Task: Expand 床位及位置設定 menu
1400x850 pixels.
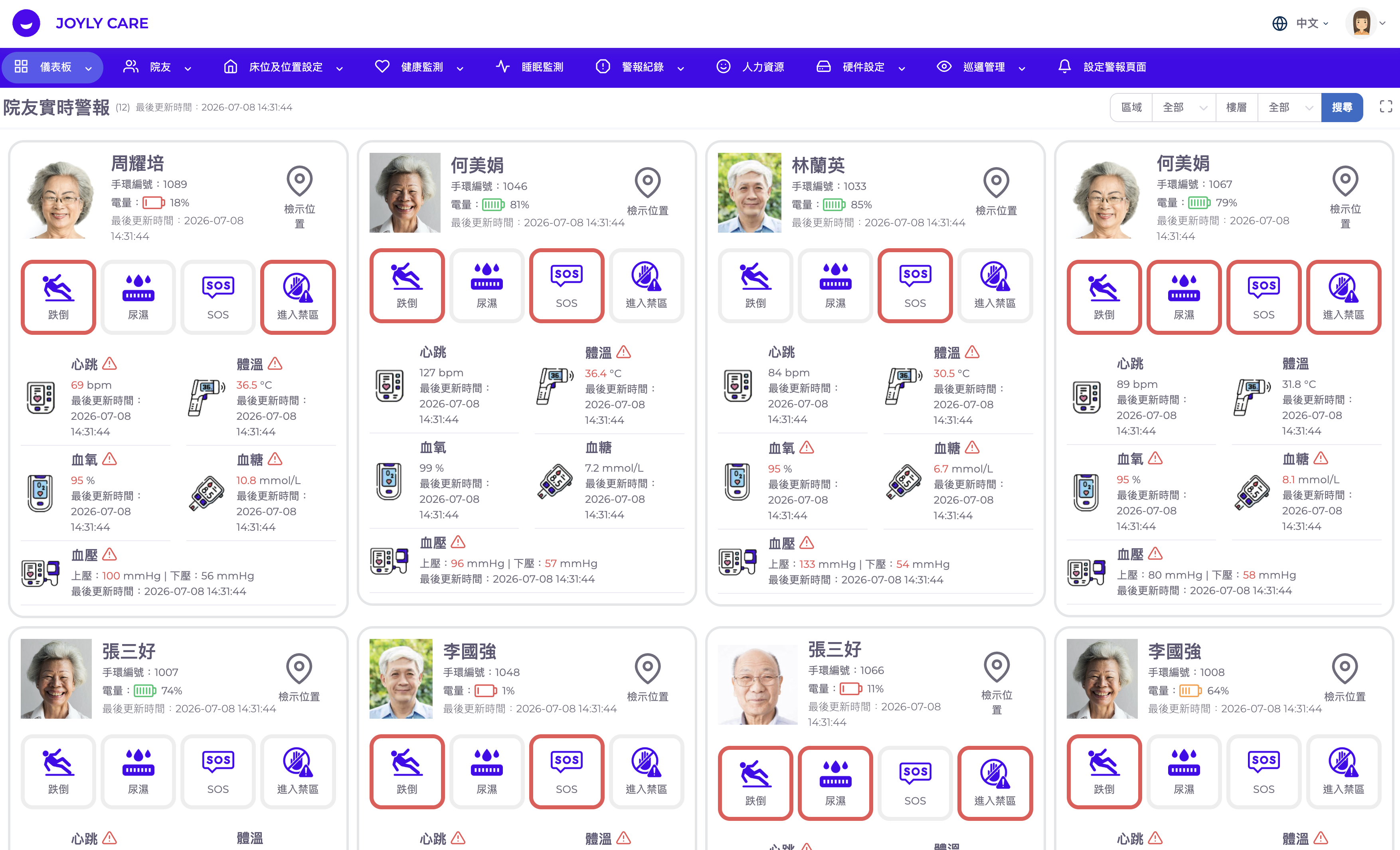Action: pyautogui.click(x=283, y=67)
